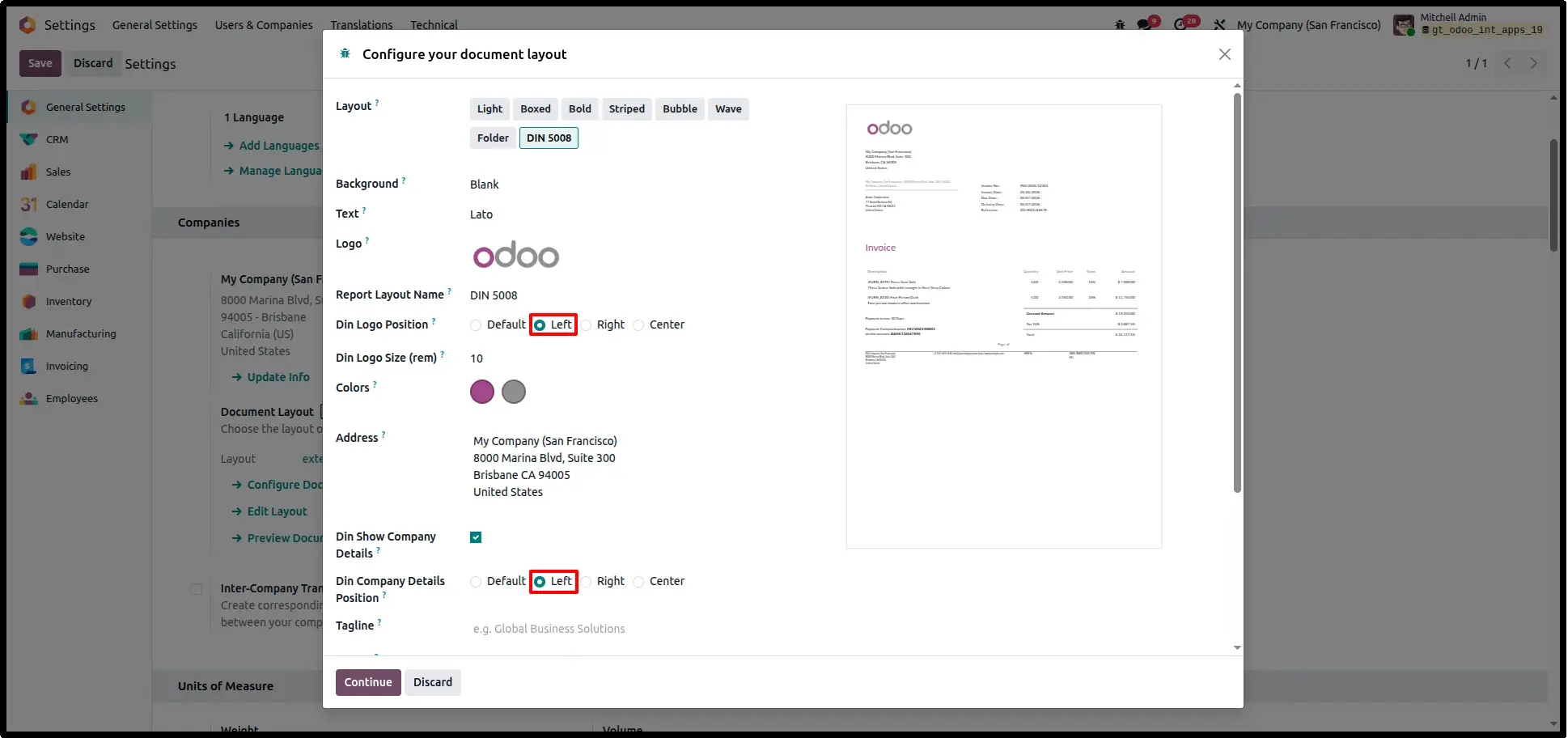Click Mitchell Admin's avatar picture
Screen dimensions: 1568x738
1404,25
